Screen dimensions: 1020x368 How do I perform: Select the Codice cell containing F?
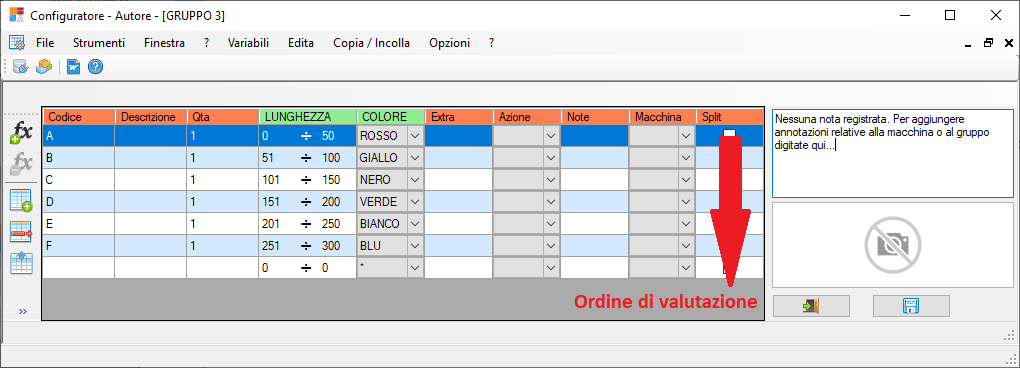79,246
